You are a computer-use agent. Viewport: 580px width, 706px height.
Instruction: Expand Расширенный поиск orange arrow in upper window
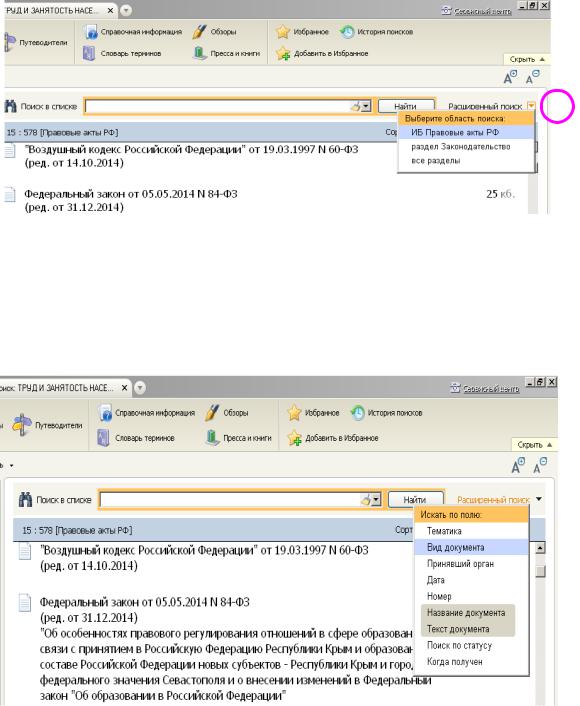pyautogui.click(x=531, y=106)
